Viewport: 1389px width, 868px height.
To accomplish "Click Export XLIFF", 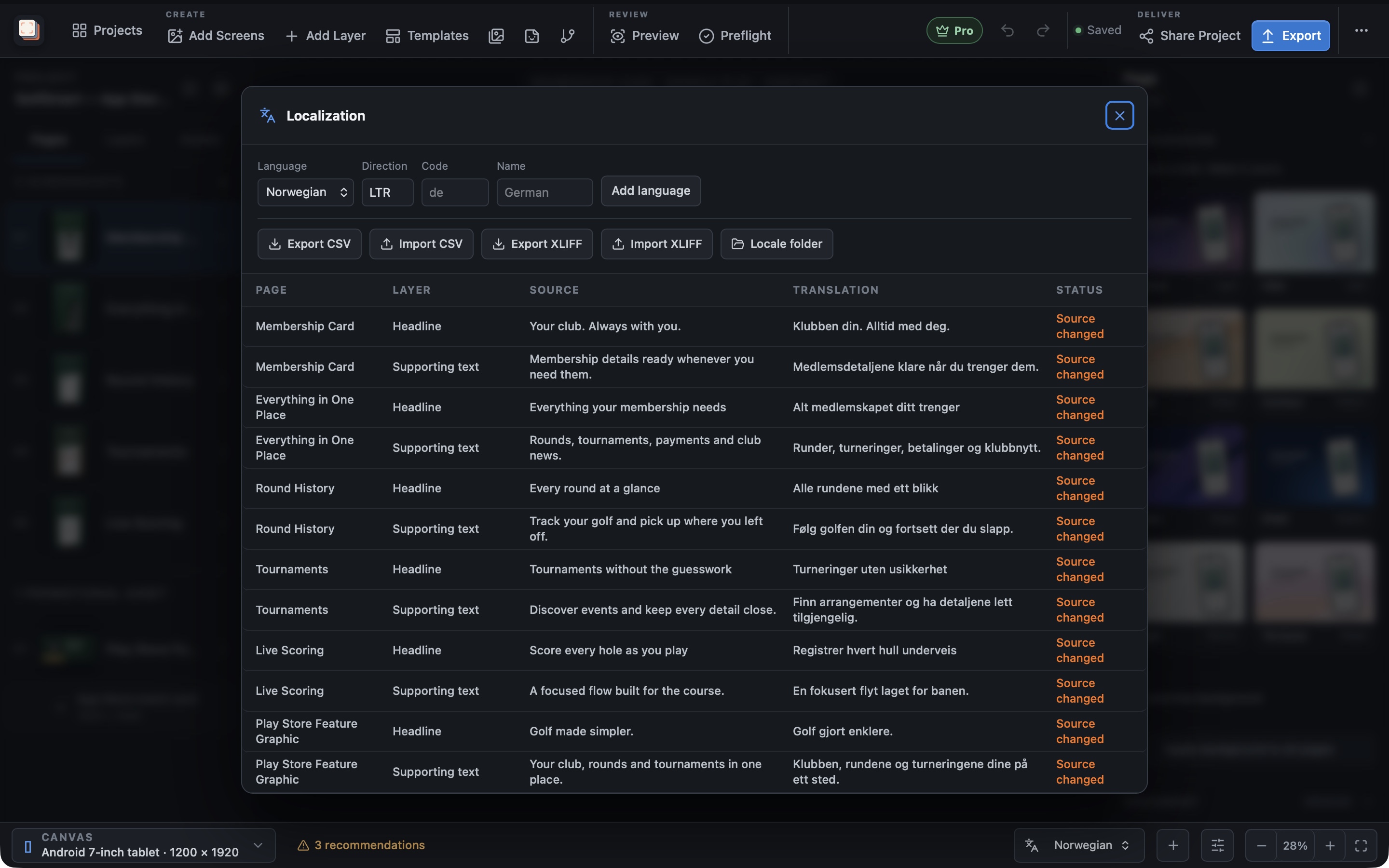I will 537,244.
